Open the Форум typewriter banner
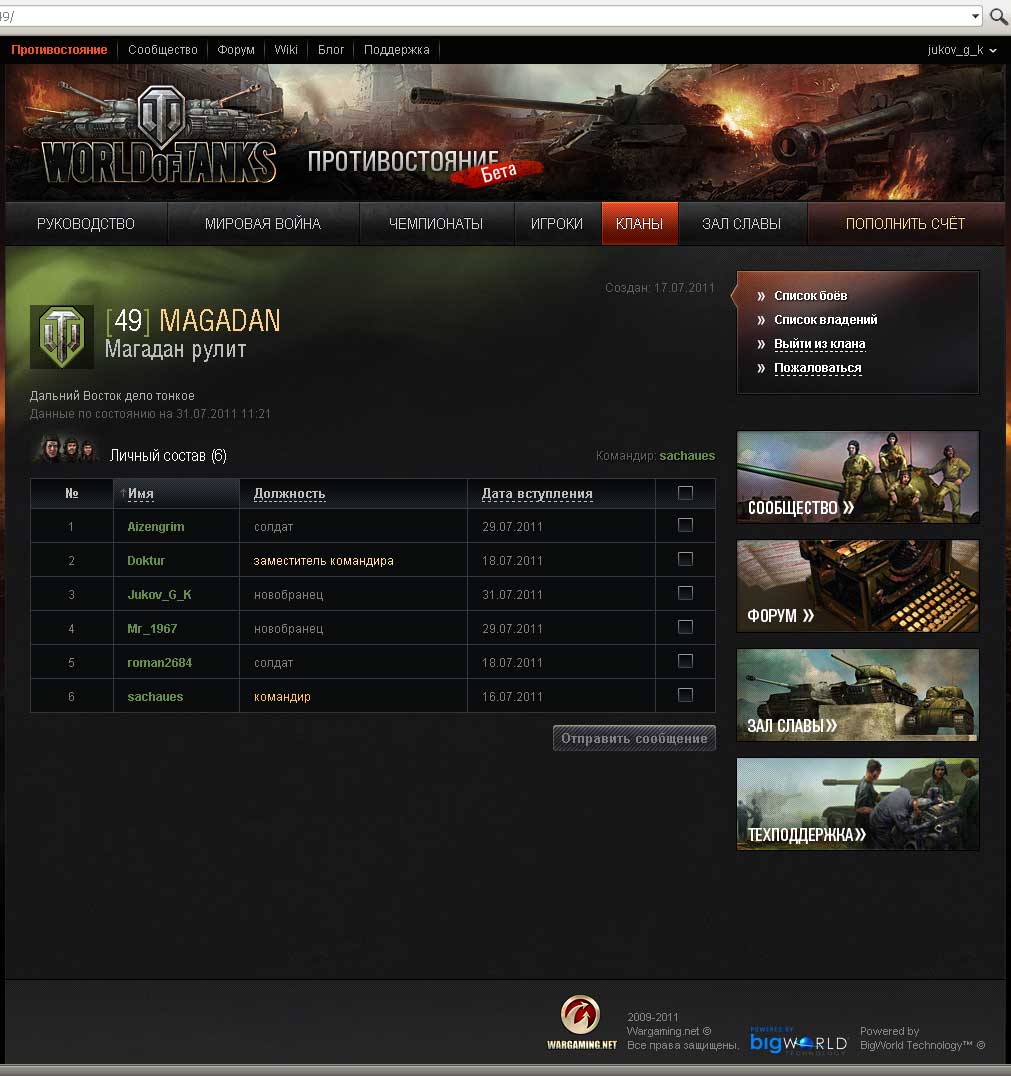The width and height of the screenshot is (1011, 1076). 857,586
